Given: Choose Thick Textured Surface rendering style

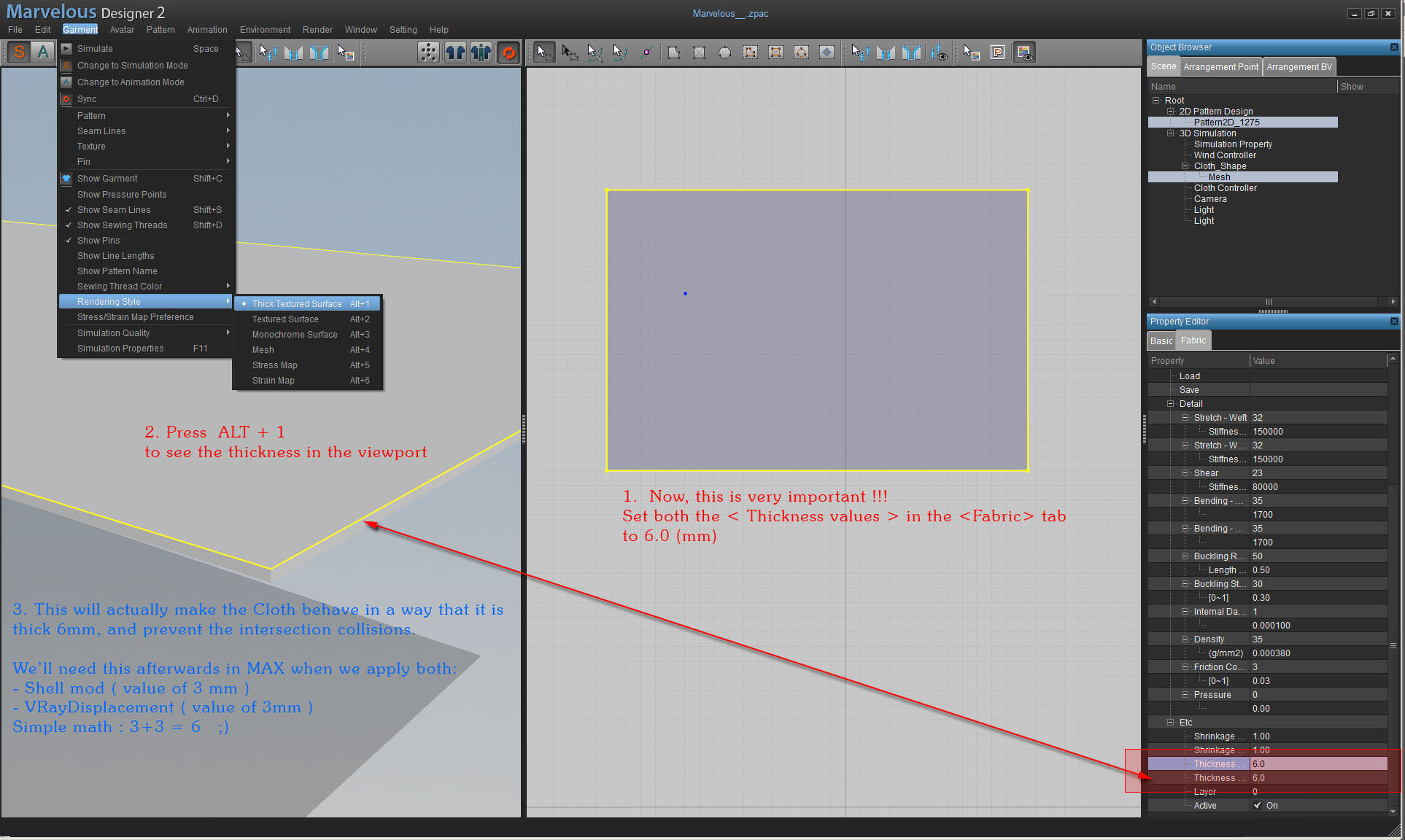Looking at the screenshot, I should [x=308, y=304].
